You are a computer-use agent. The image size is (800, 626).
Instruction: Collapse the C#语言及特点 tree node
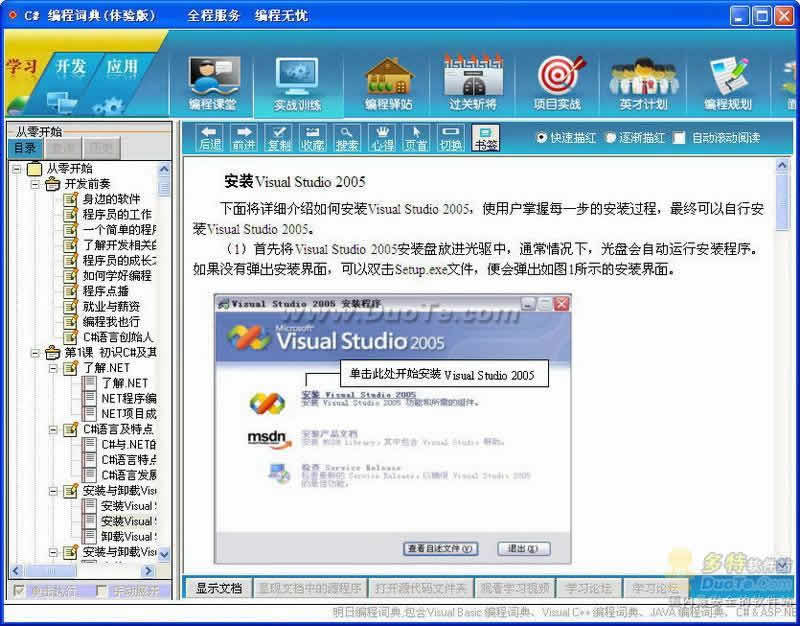(53, 430)
